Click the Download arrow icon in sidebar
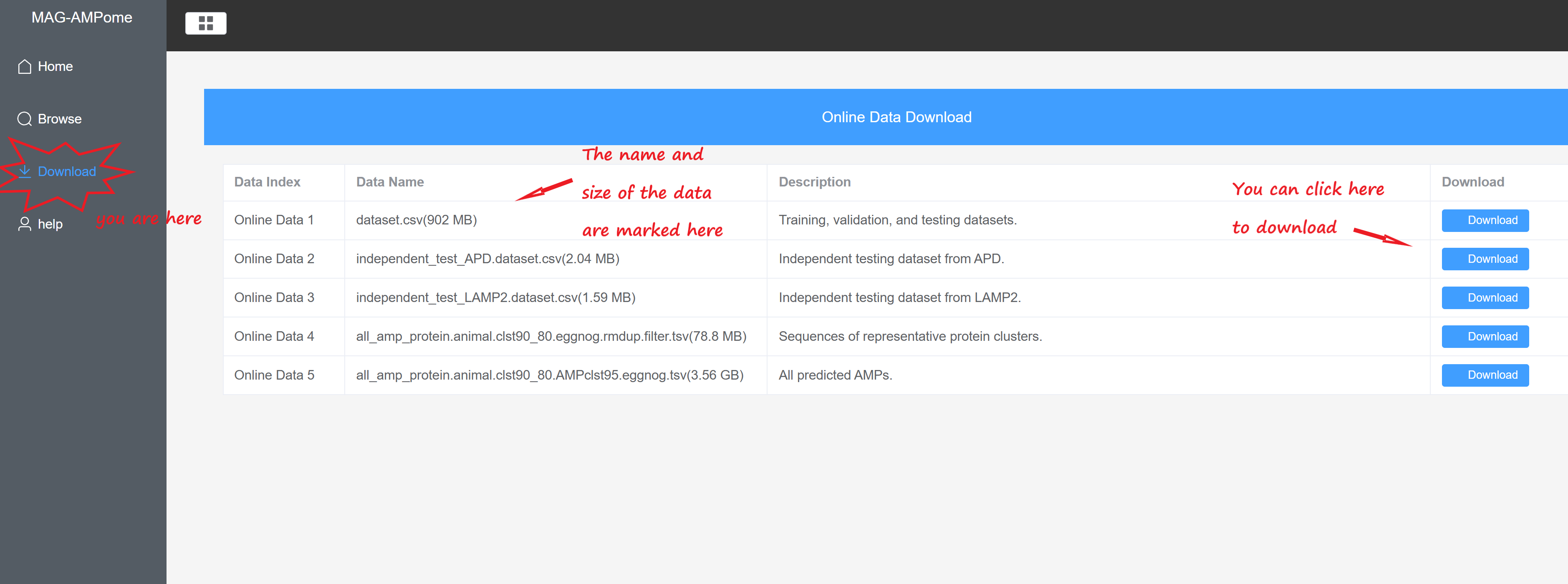 (24, 171)
